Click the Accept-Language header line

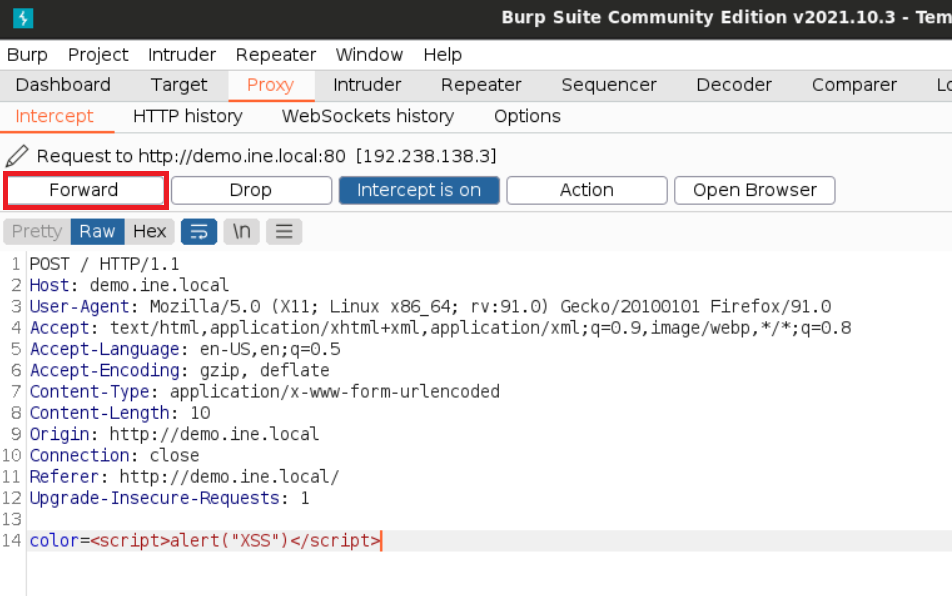(x=185, y=349)
